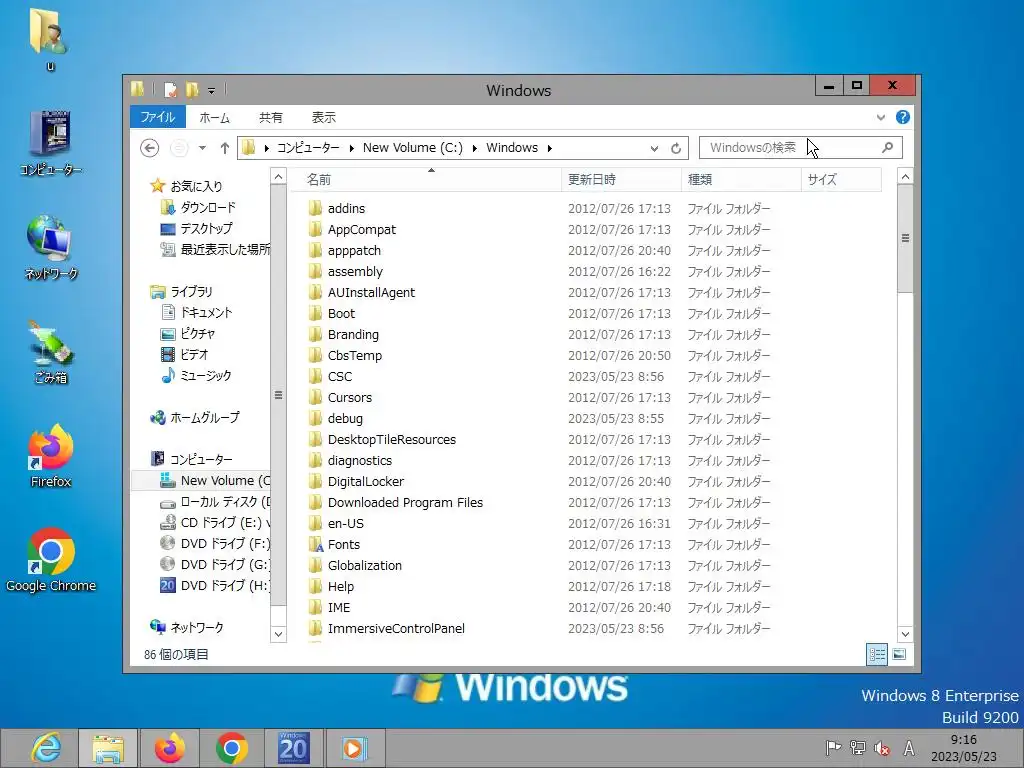Click the navigation pane scroll up arrow
Image resolution: width=1024 pixels, height=768 pixels.
tap(278, 176)
